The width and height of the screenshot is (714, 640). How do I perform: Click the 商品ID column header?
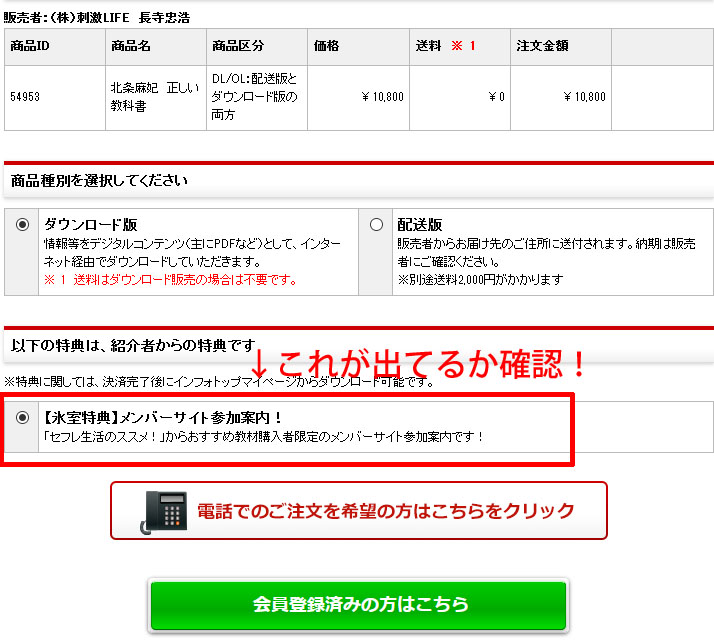[x=32, y=46]
